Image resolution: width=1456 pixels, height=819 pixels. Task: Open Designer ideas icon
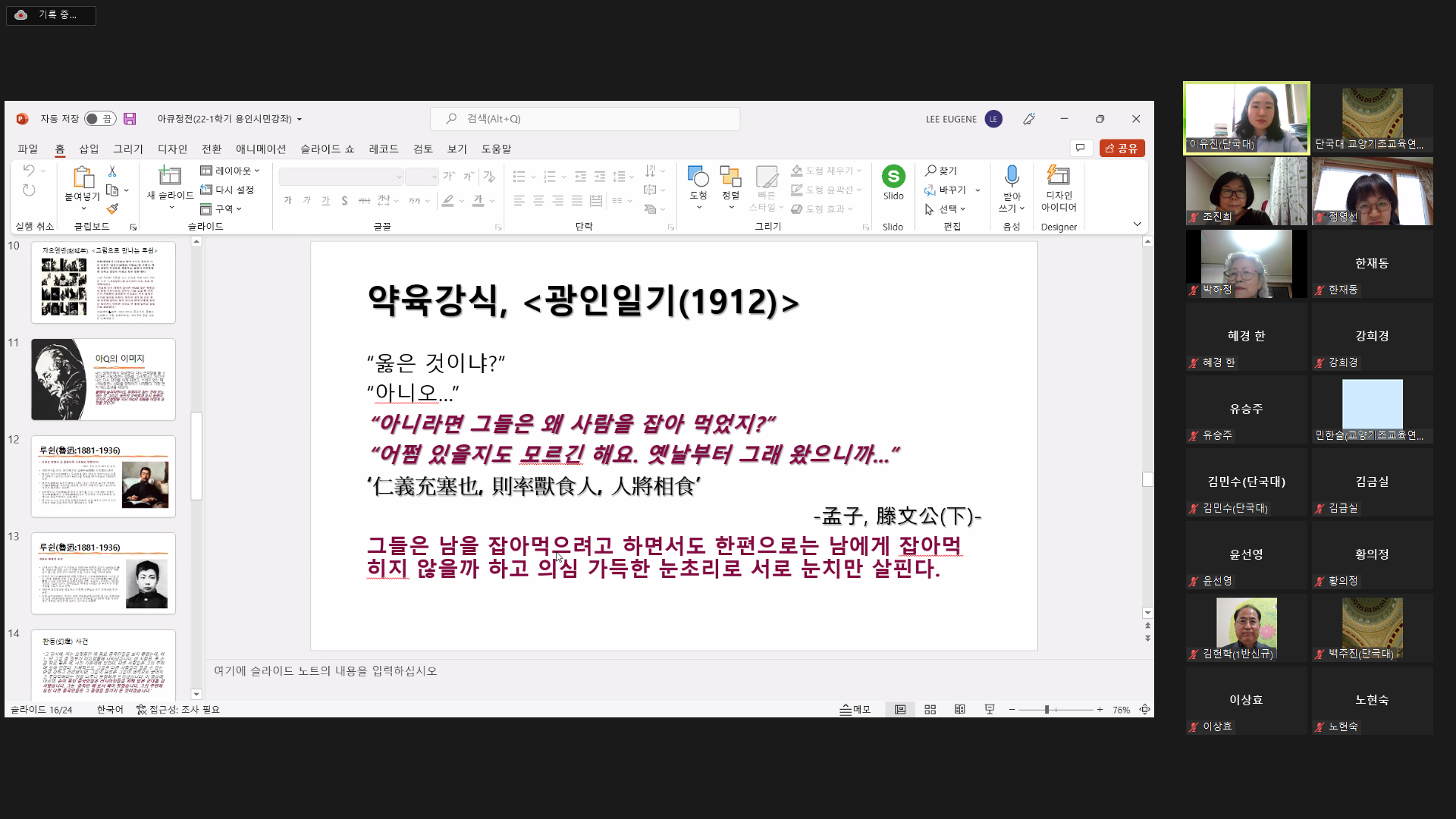(1058, 176)
